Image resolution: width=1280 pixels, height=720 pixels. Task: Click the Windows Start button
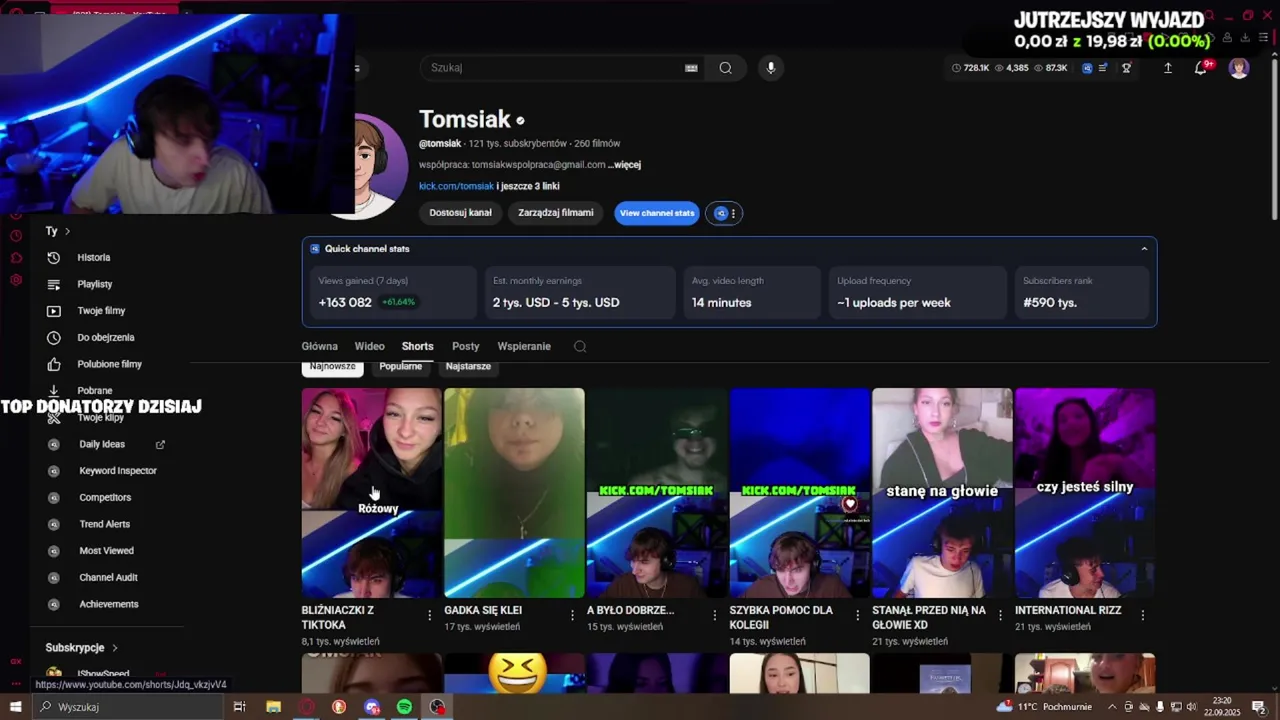[15, 707]
